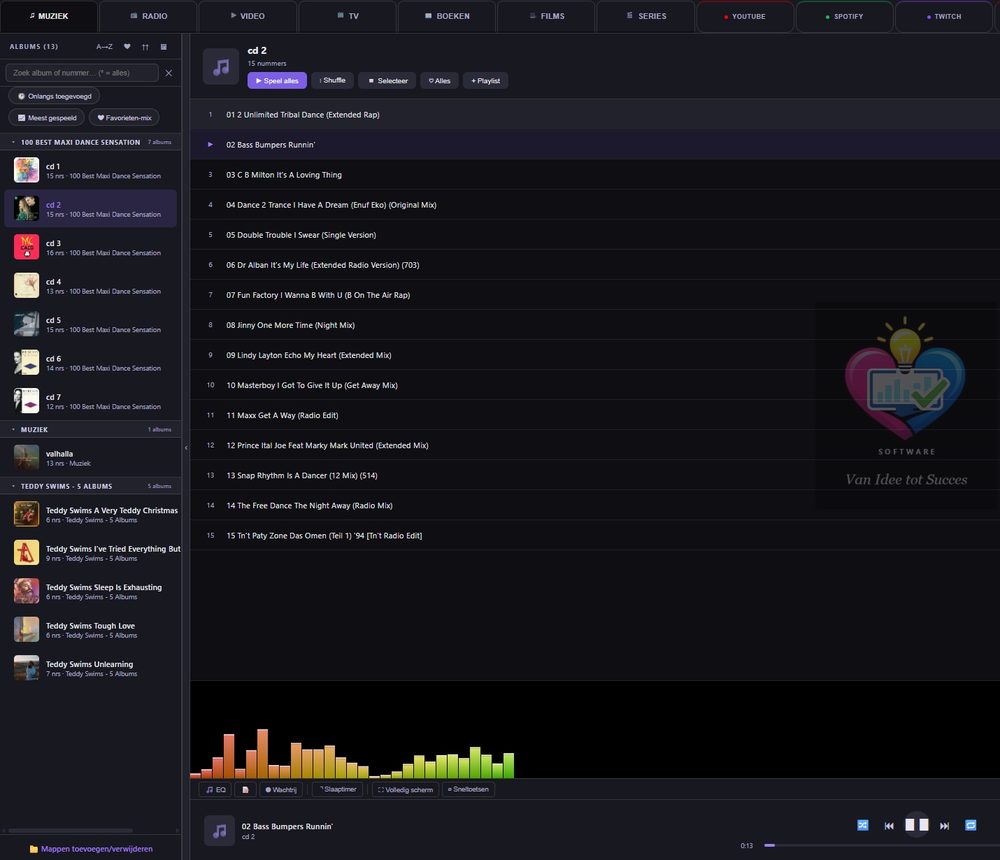Image resolution: width=1000 pixels, height=860 pixels.
Task: Clear the album search with the X
Action: (168, 73)
